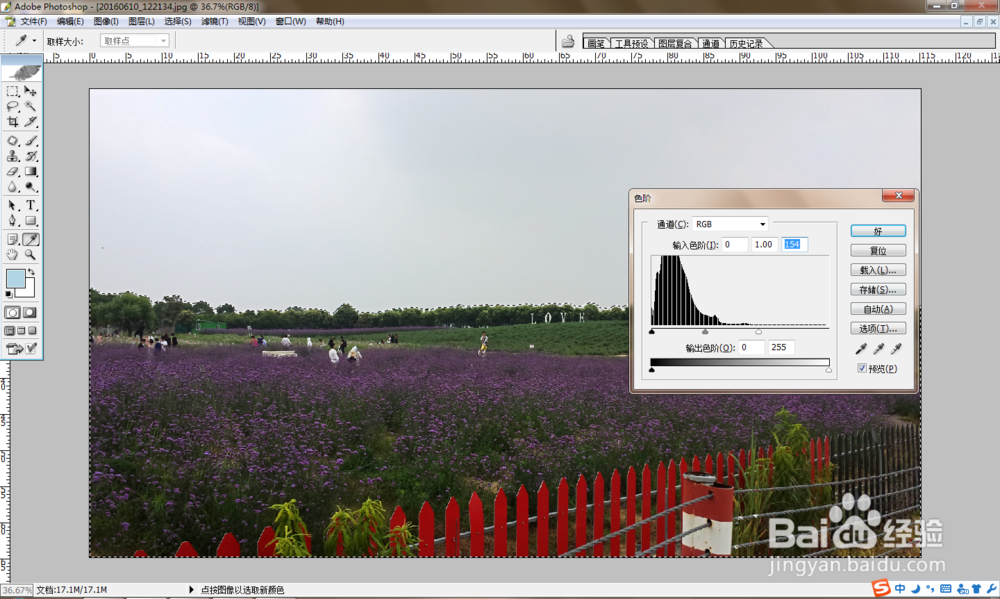Switch to Quick Mask edit mode
Screen dimensions: 1000x599
(x=30, y=313)
